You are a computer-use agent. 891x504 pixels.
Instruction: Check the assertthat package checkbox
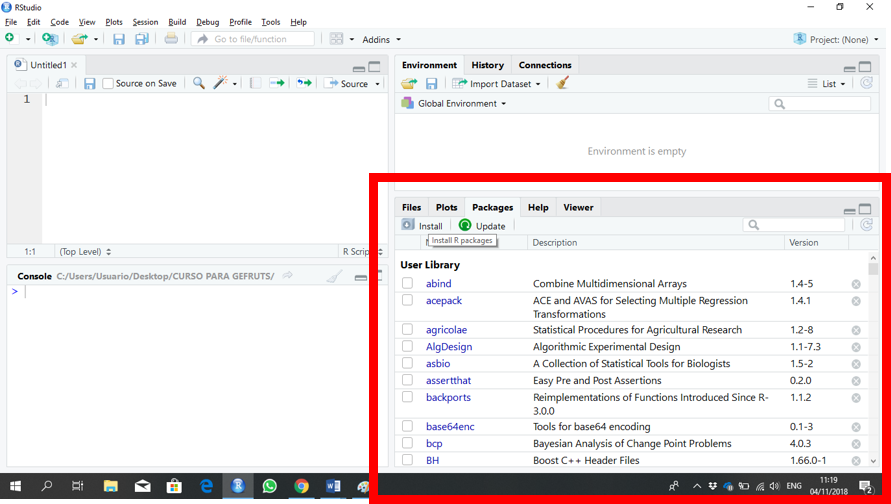point(407,380)
